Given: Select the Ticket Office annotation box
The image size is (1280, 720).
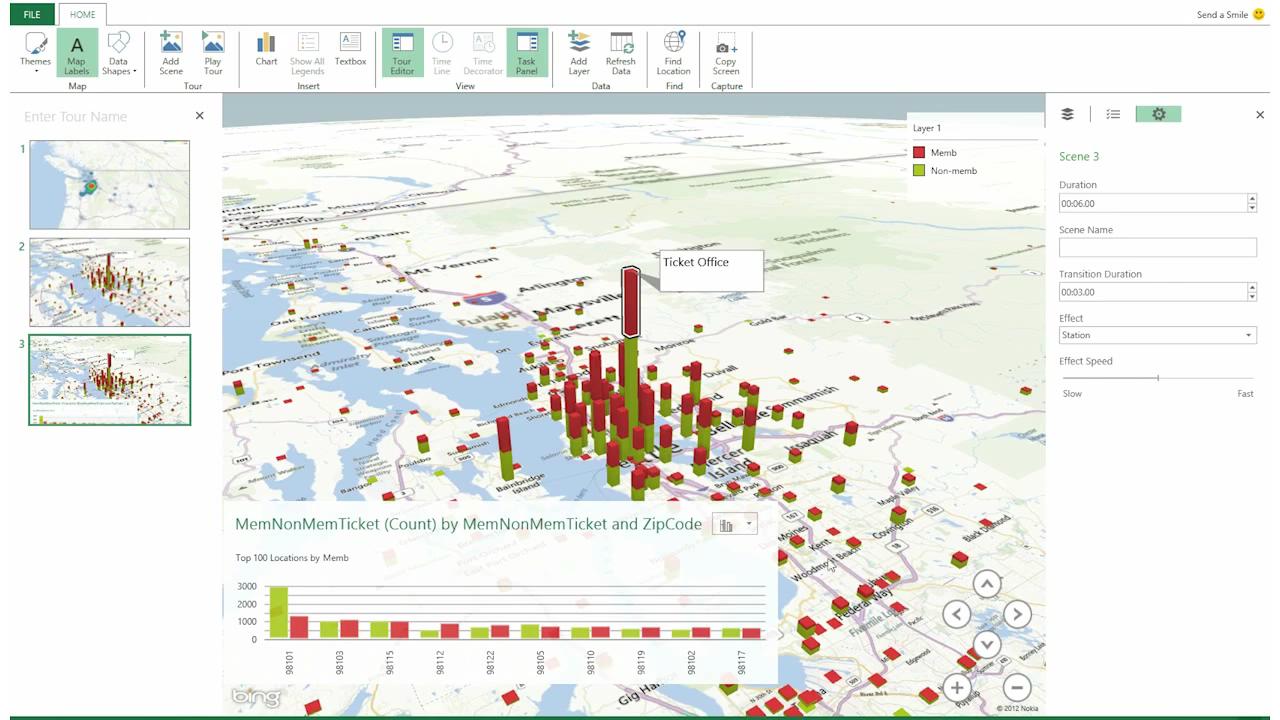Looking at the screenshot, I should pyautogui.click(x=711, y=270).
